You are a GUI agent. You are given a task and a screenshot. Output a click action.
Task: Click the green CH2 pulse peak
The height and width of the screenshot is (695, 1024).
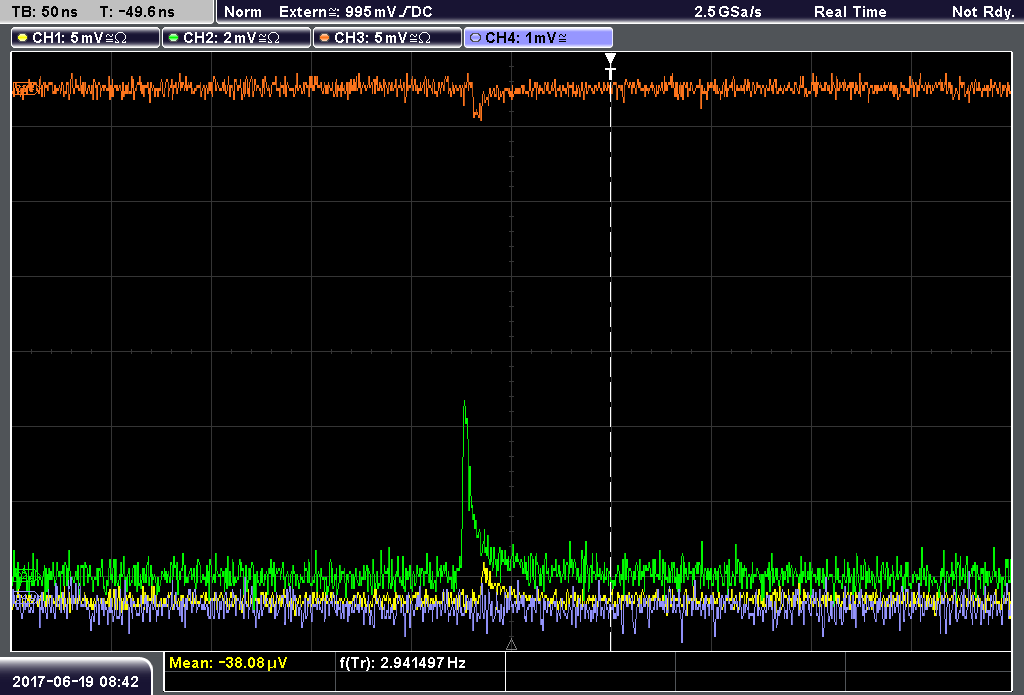pos(464,403)
